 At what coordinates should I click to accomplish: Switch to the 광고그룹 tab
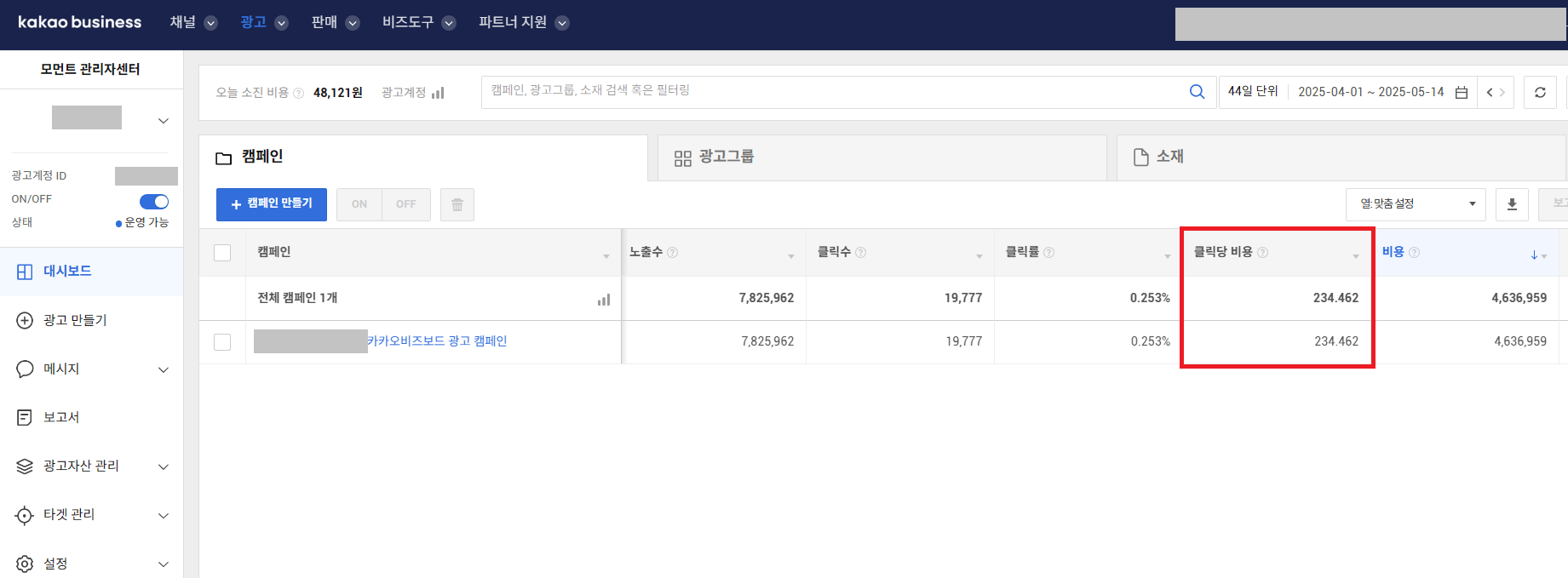pyautogui.click(x=882, y=157)
